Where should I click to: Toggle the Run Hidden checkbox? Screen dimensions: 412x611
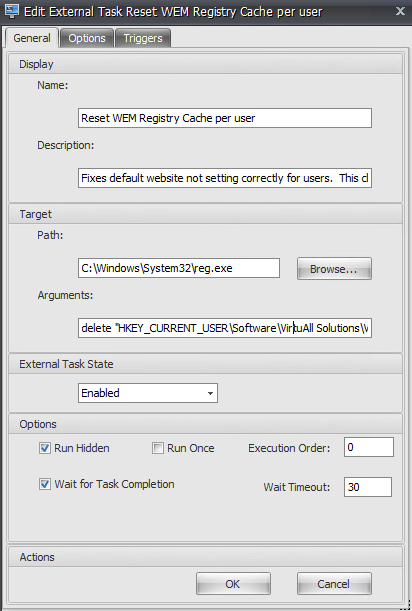click(x=45, y=448)
